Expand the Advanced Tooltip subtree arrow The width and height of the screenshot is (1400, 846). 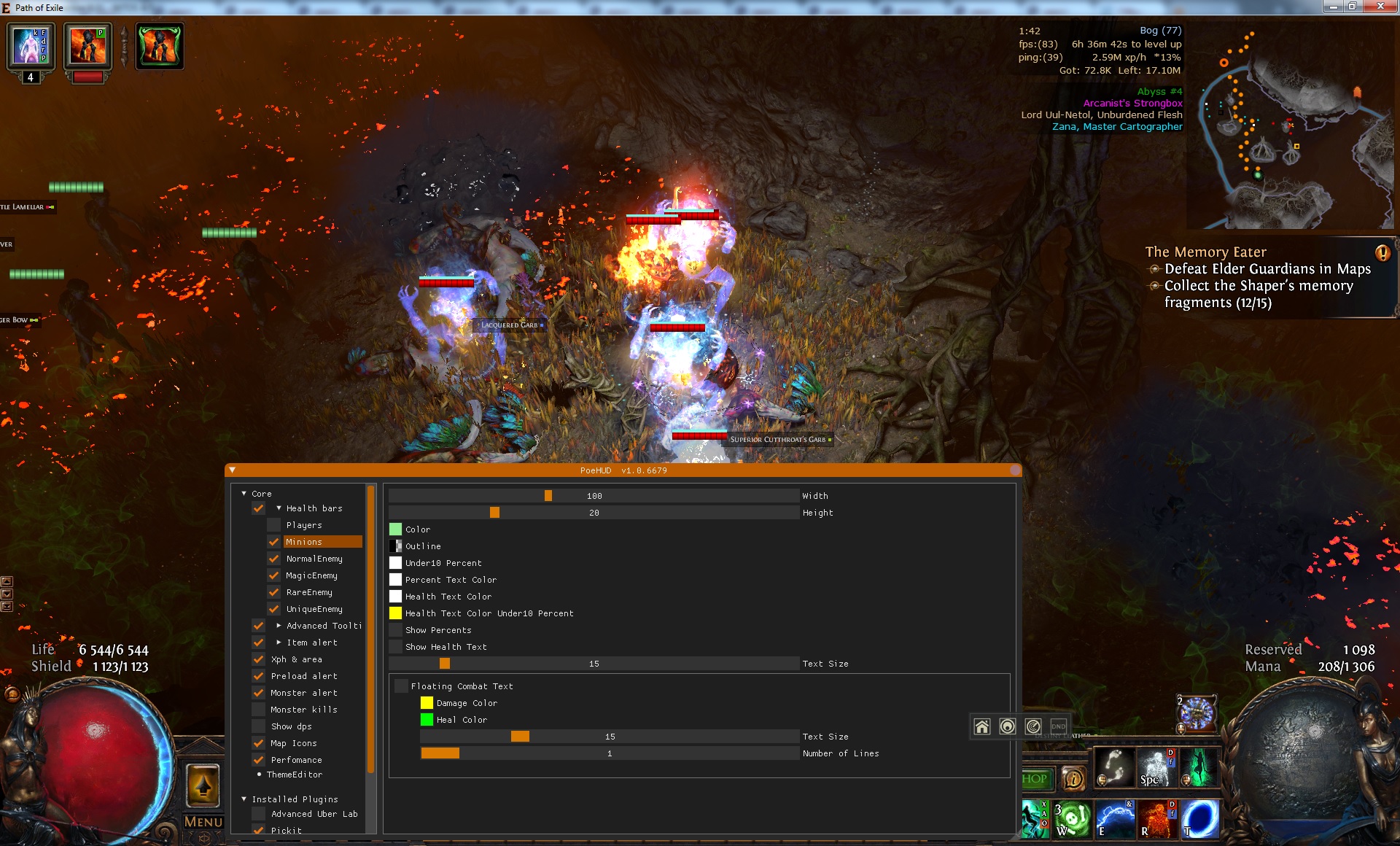coord(279,626)
